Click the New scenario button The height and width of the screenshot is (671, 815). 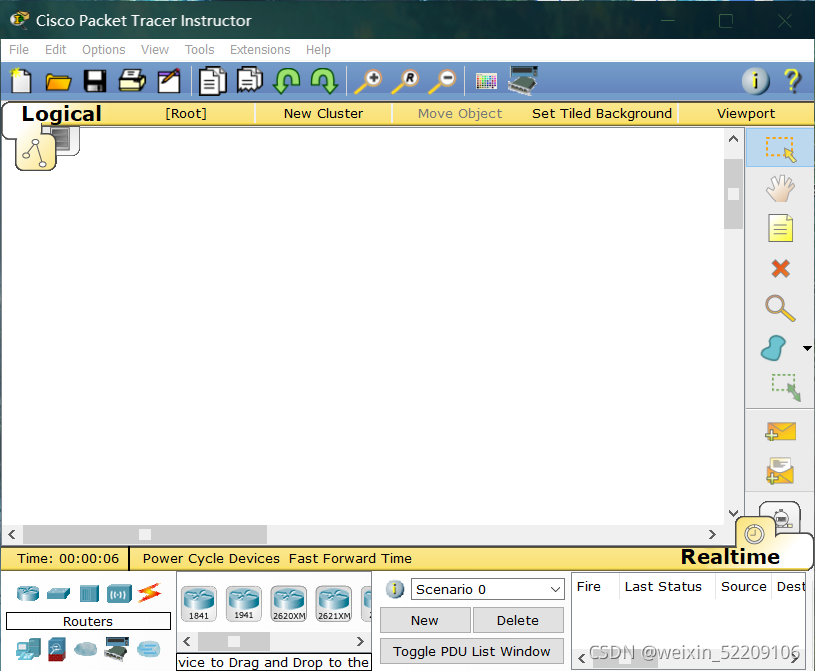(425, 620)
